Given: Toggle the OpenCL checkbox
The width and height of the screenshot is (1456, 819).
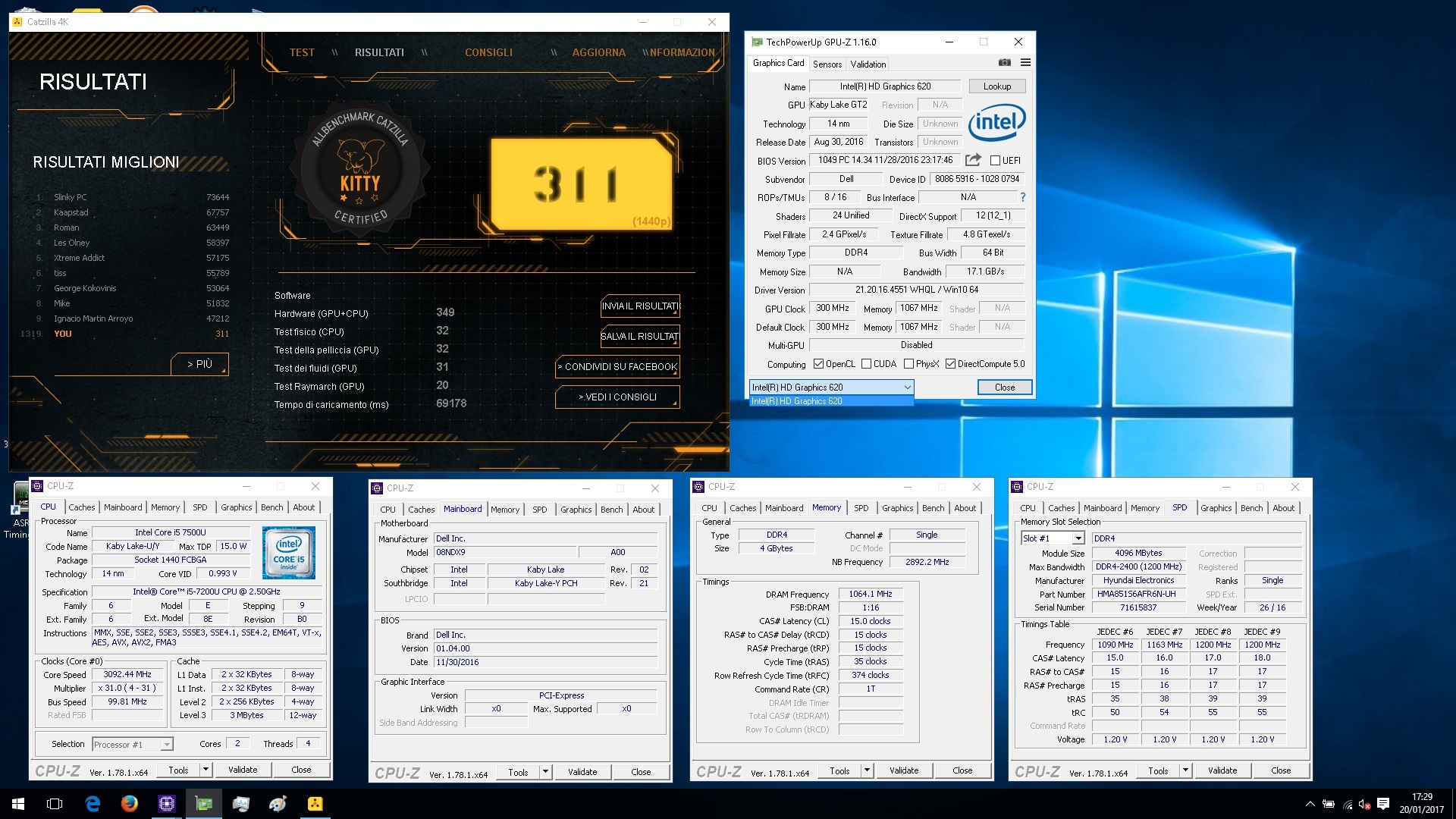Looking at the screenshot, I should click(818, 364).
